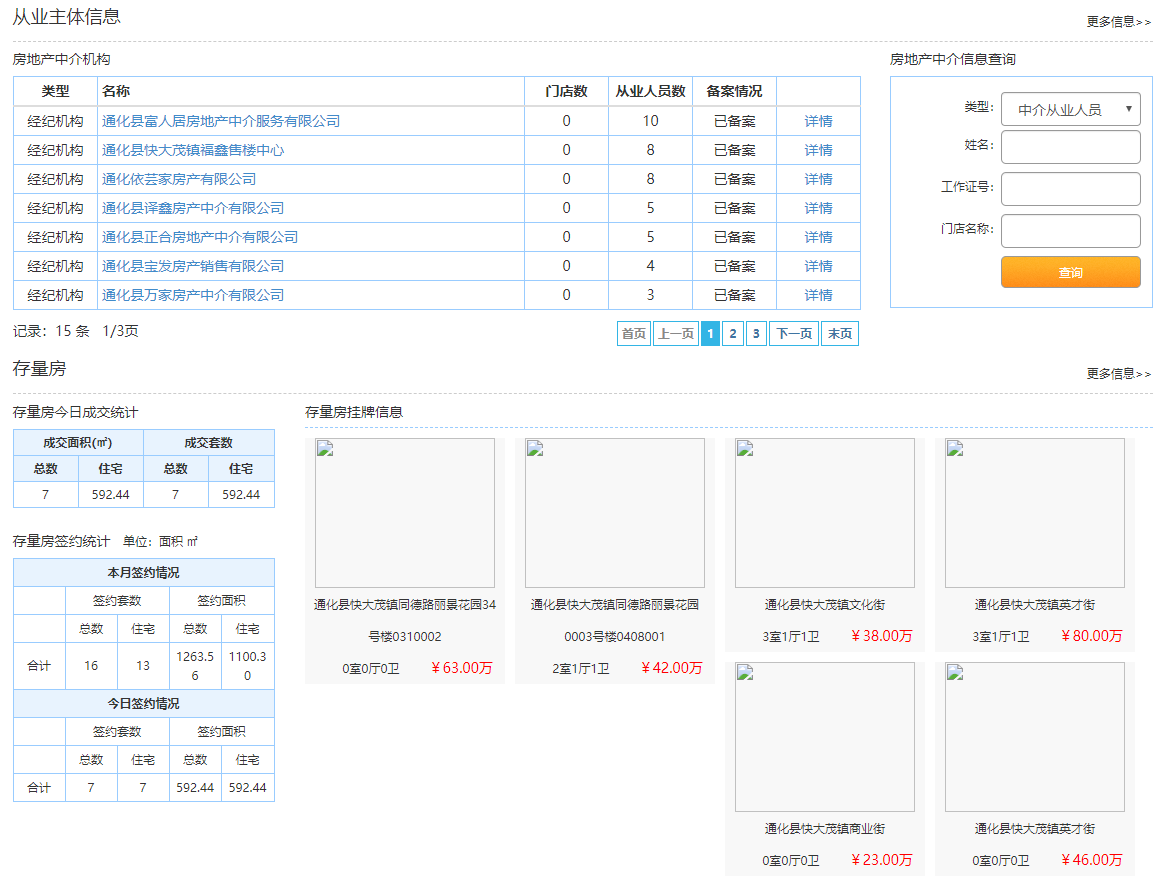Open 通化县万家房产中介有限公司 agency link
The image size is (1154, 883).
coord(193,295)
